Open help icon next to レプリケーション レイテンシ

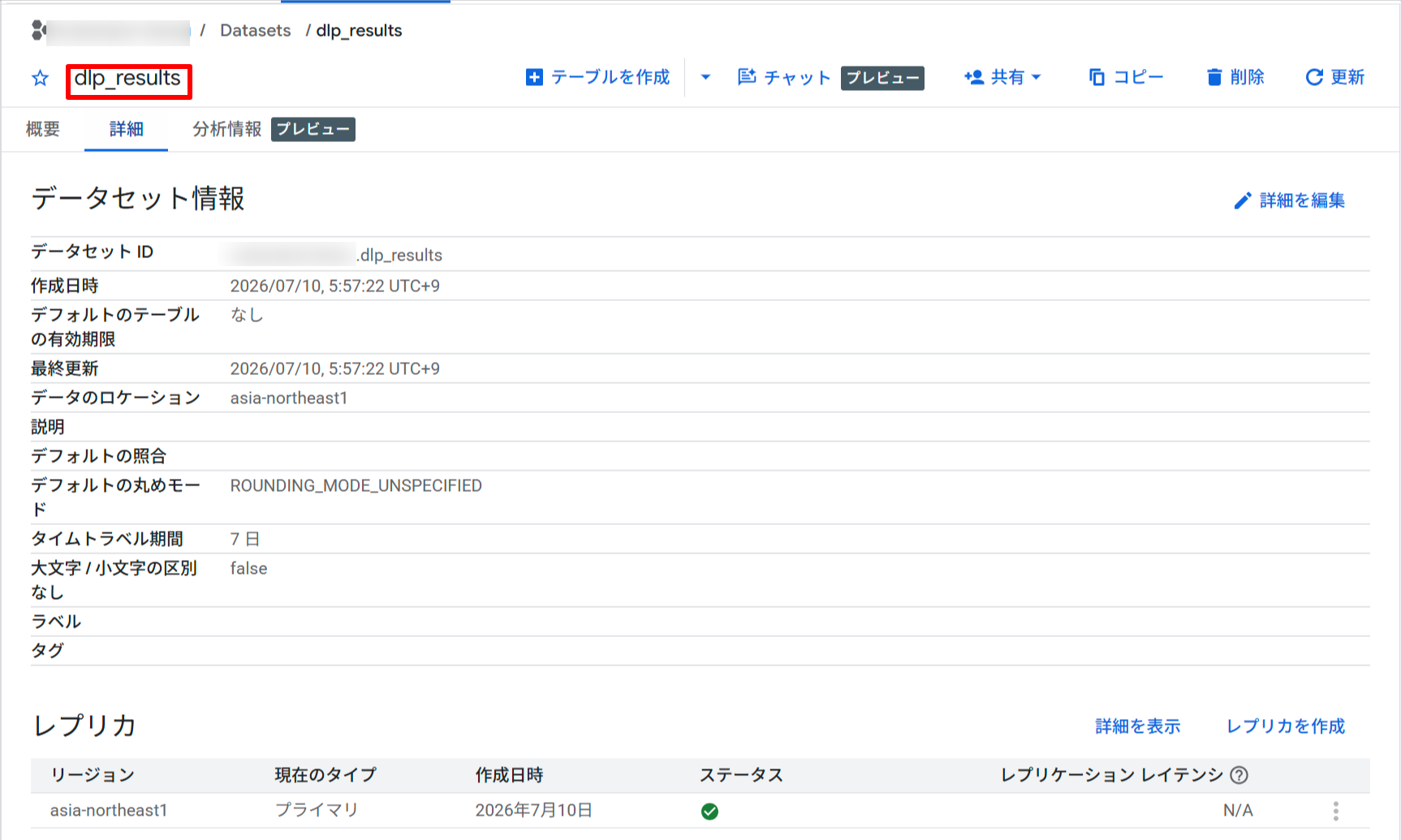point(1239,775)
